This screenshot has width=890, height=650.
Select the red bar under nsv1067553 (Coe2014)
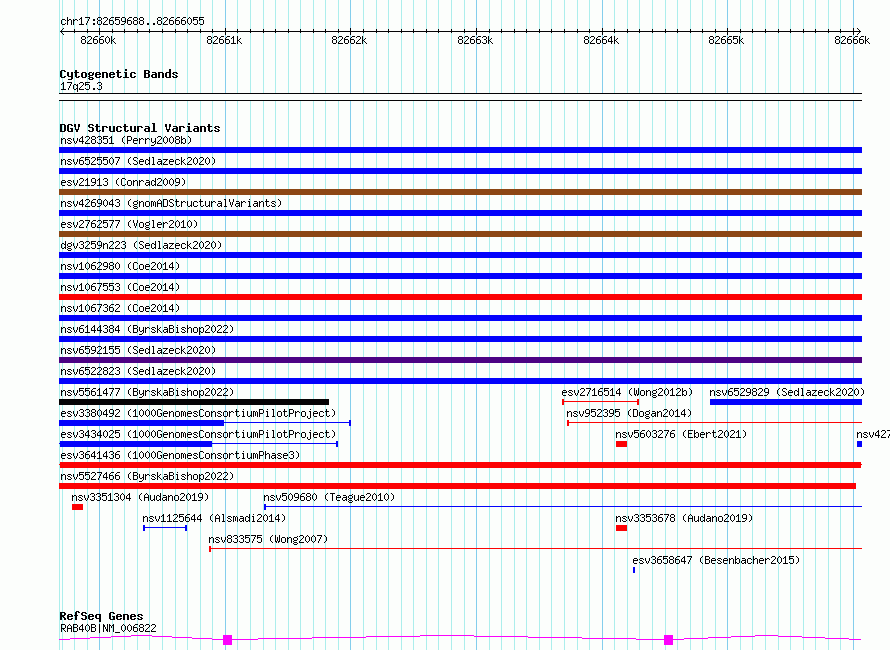pos(460,297)
